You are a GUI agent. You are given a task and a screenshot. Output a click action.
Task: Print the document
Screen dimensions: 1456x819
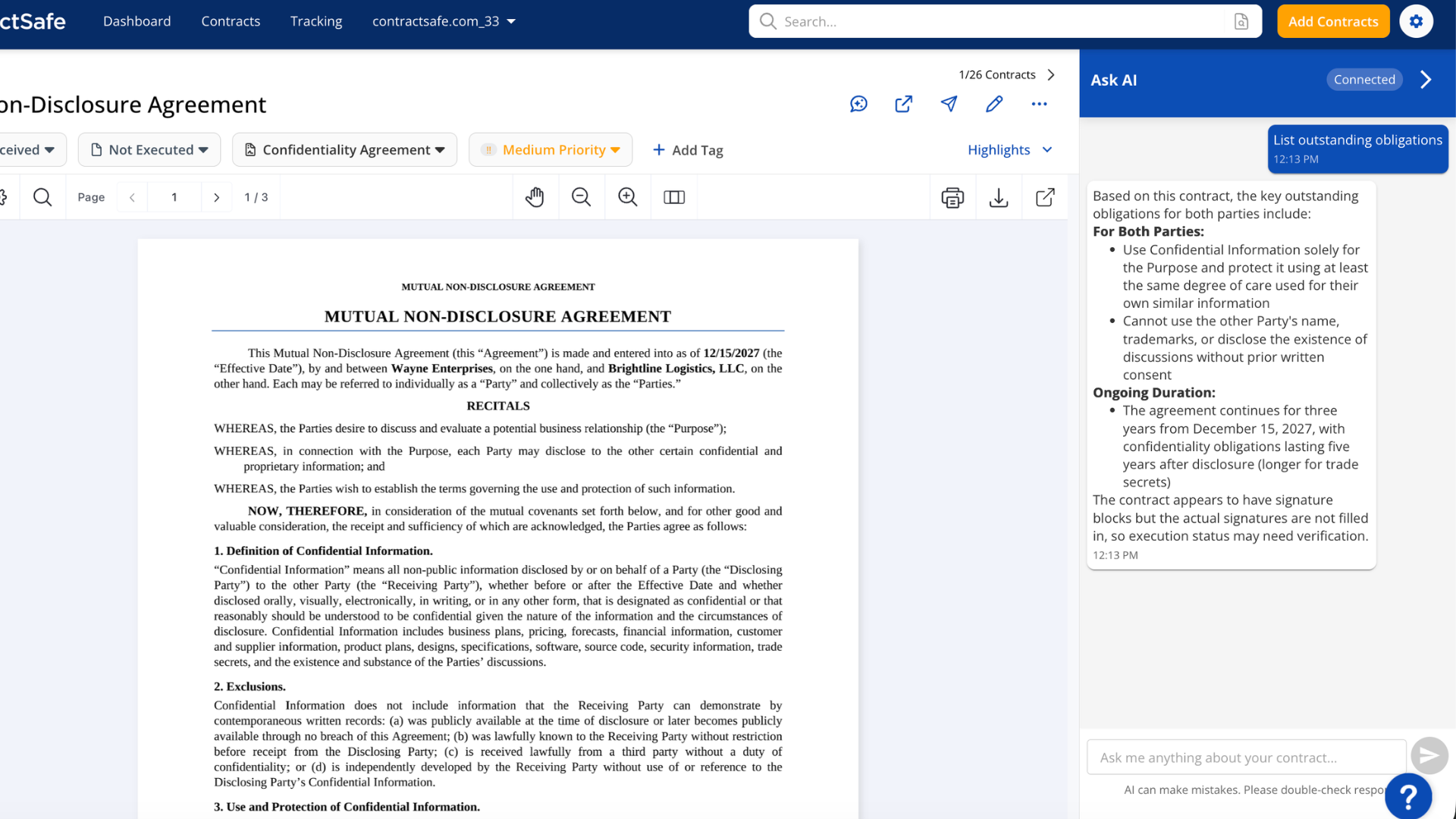[952, 197]
